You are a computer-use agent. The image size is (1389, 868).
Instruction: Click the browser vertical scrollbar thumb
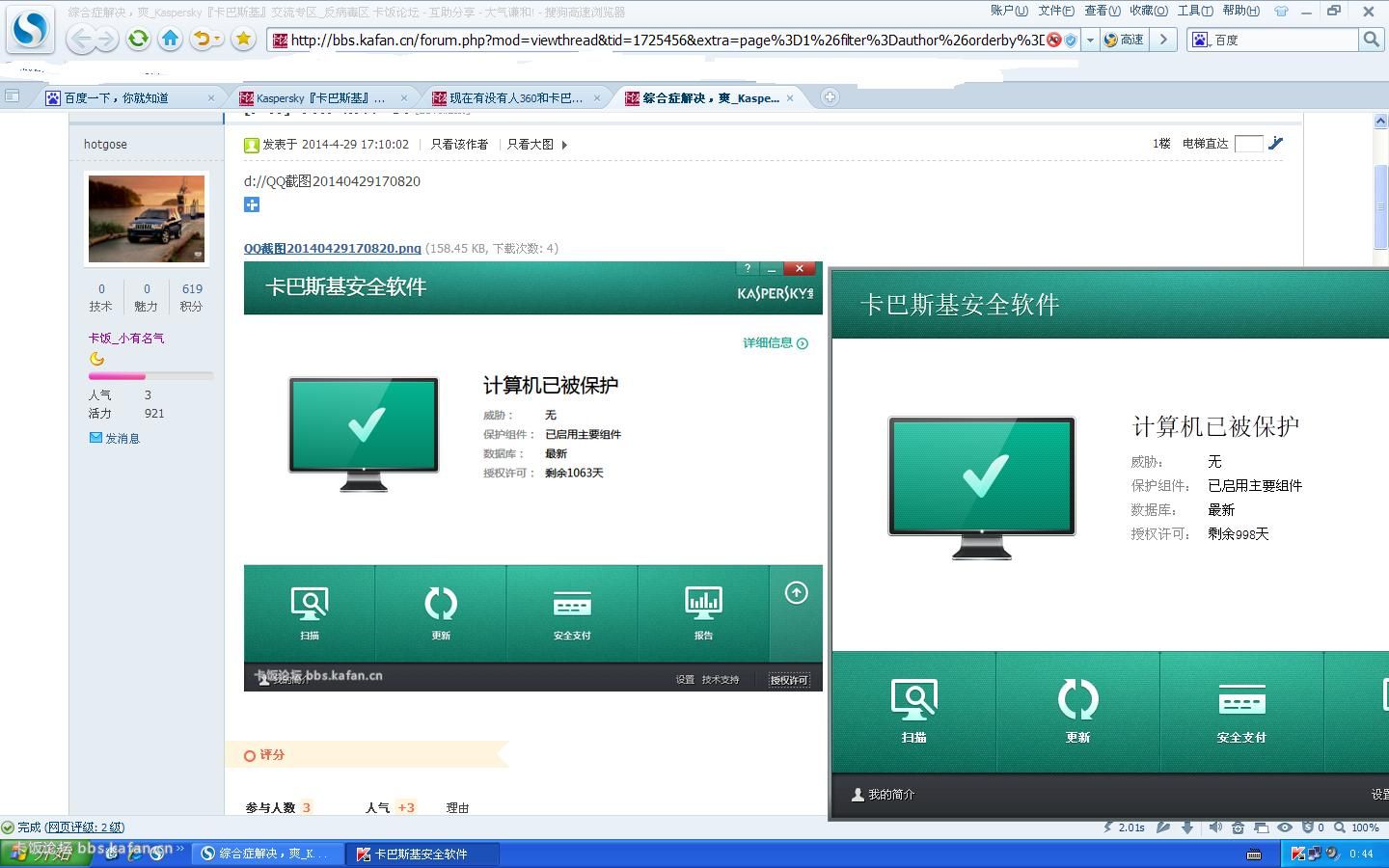pyautogui.click(x=1380, y=207)
